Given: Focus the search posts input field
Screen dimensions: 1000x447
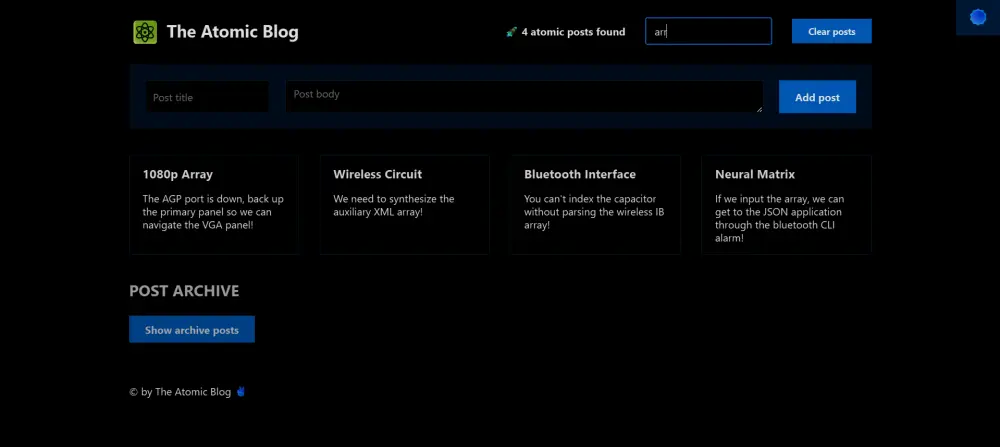Looking at the screenshot, I should point(708,31).
